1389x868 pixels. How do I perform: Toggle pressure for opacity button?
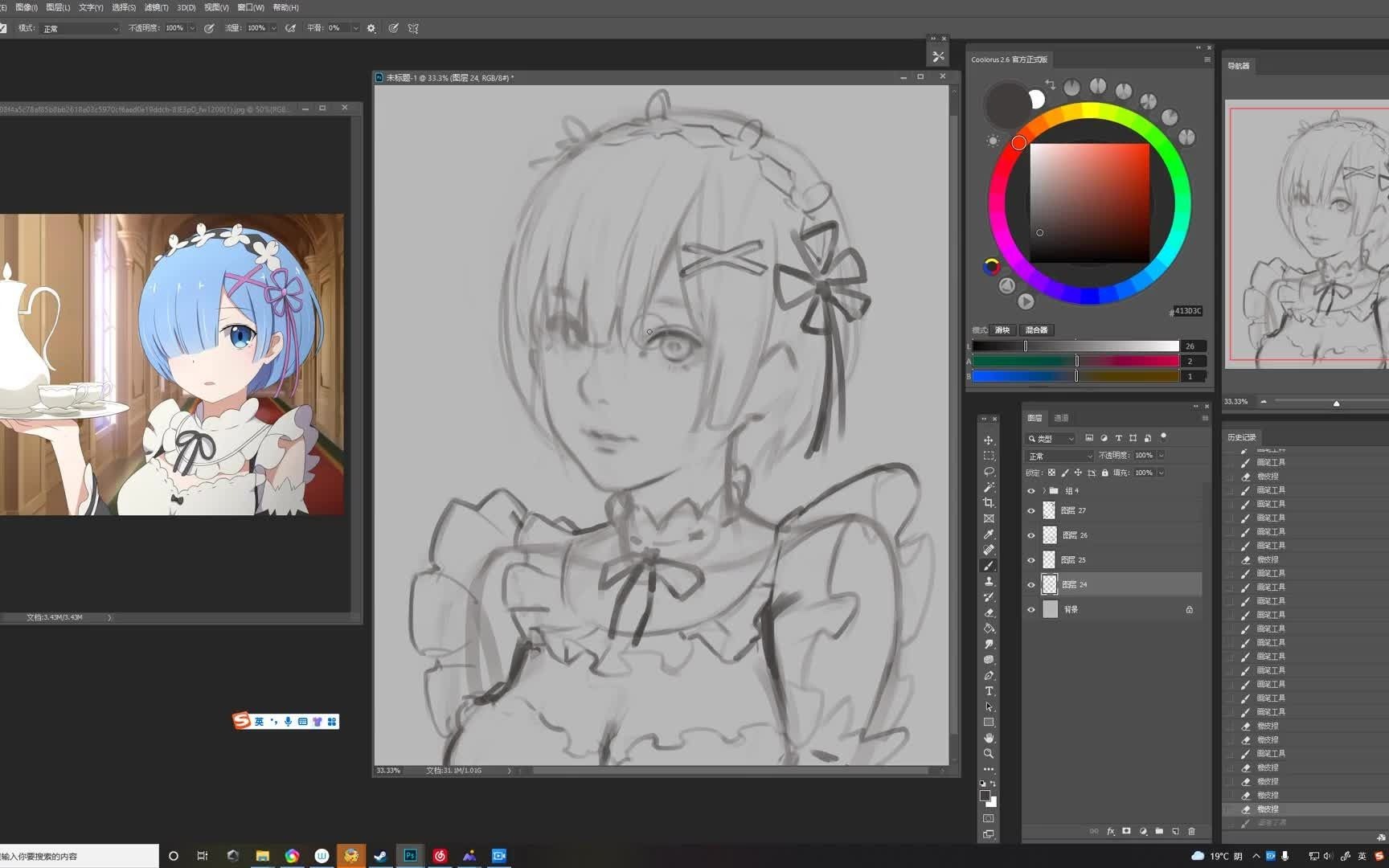(209, 28)
